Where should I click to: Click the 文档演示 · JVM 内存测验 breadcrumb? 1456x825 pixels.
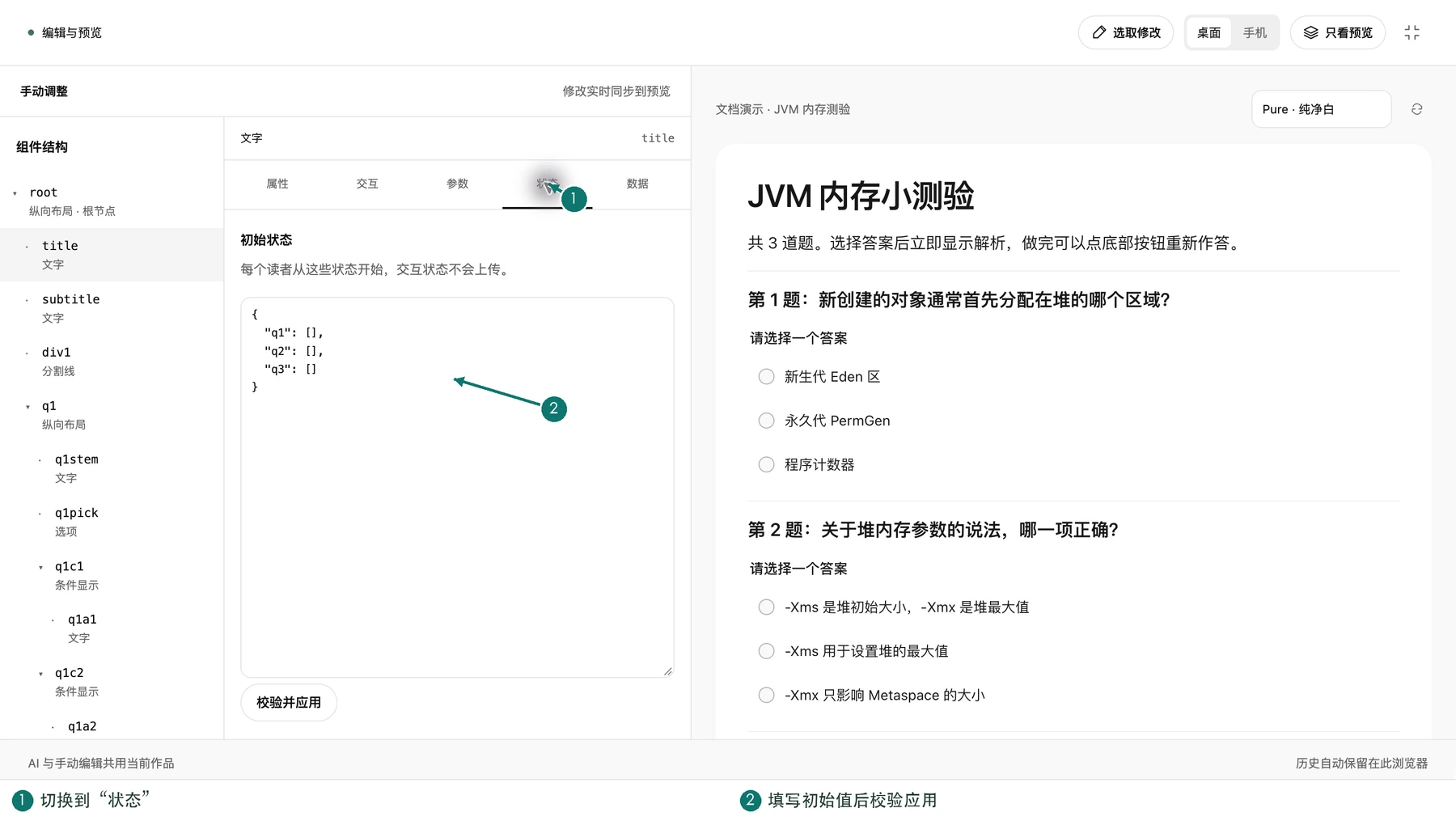coord(783,109)
